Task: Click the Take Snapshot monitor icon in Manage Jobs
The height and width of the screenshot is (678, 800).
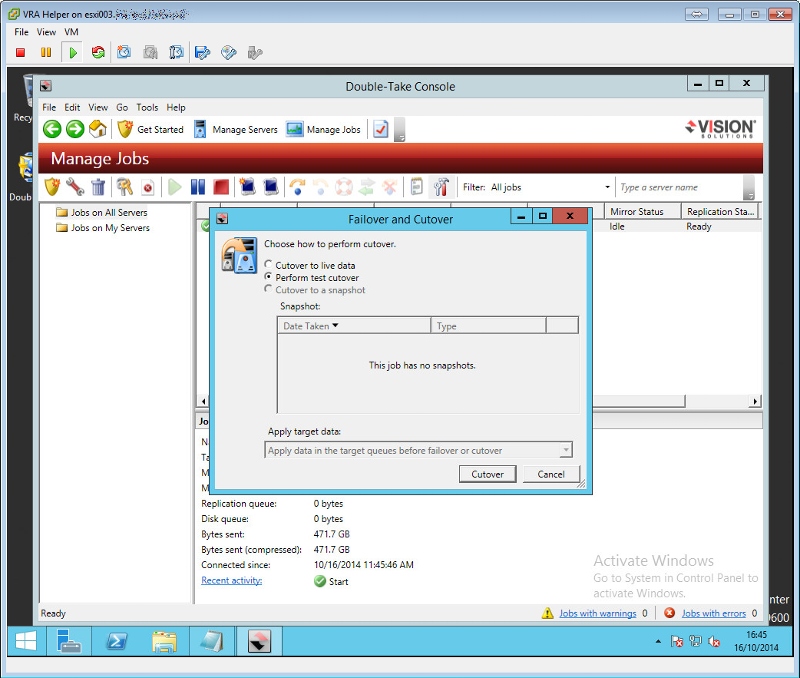Action: pos(247,187)
